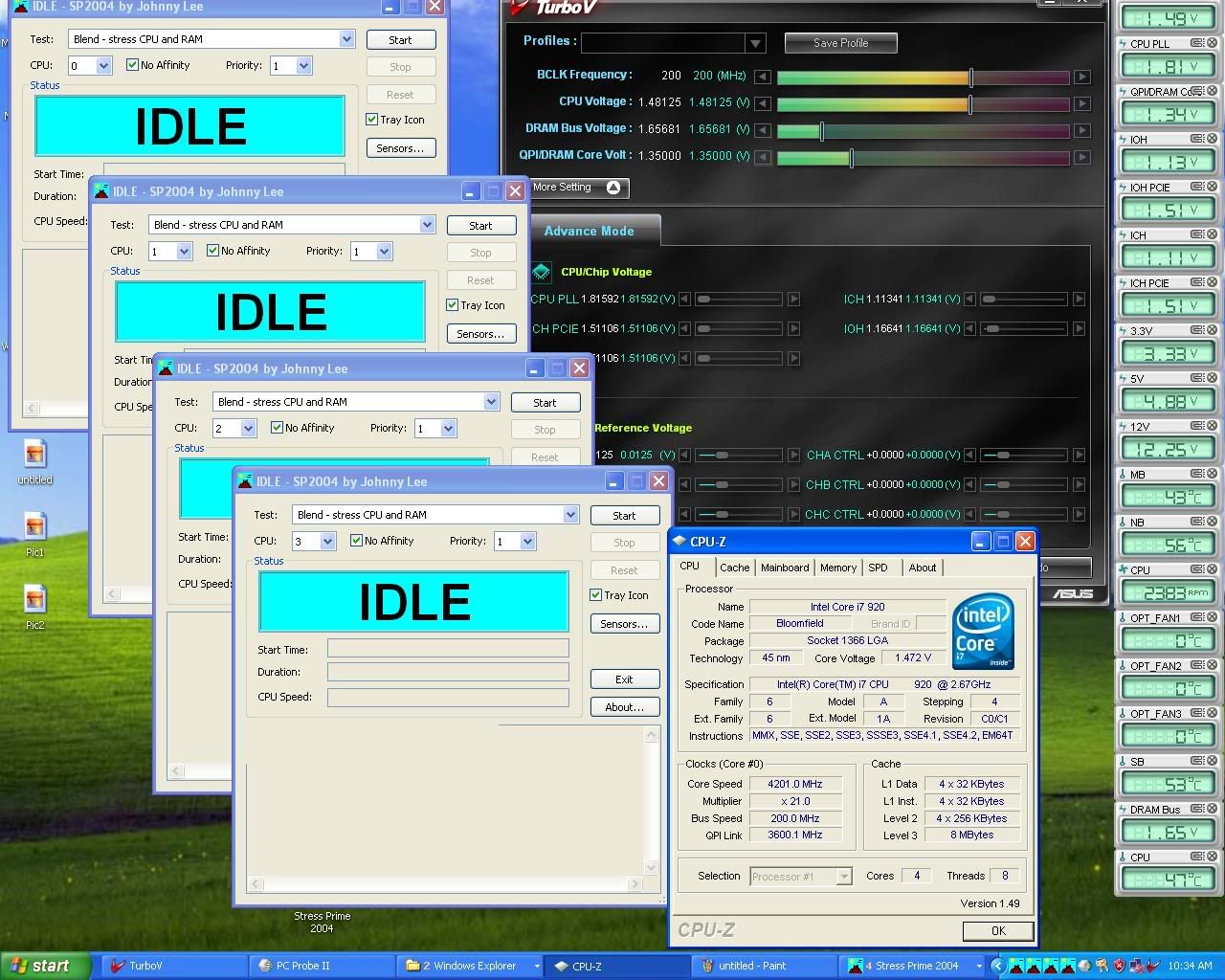Switch to Memory tab in CPU-Z
The image size is (1225, 980).
coord(838,568)
